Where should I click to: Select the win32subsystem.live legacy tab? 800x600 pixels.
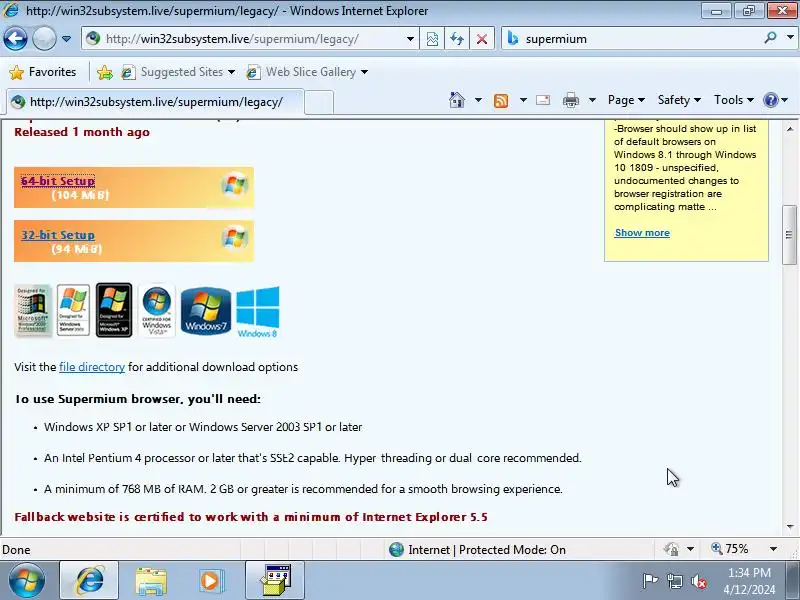(x=155, y=102)
